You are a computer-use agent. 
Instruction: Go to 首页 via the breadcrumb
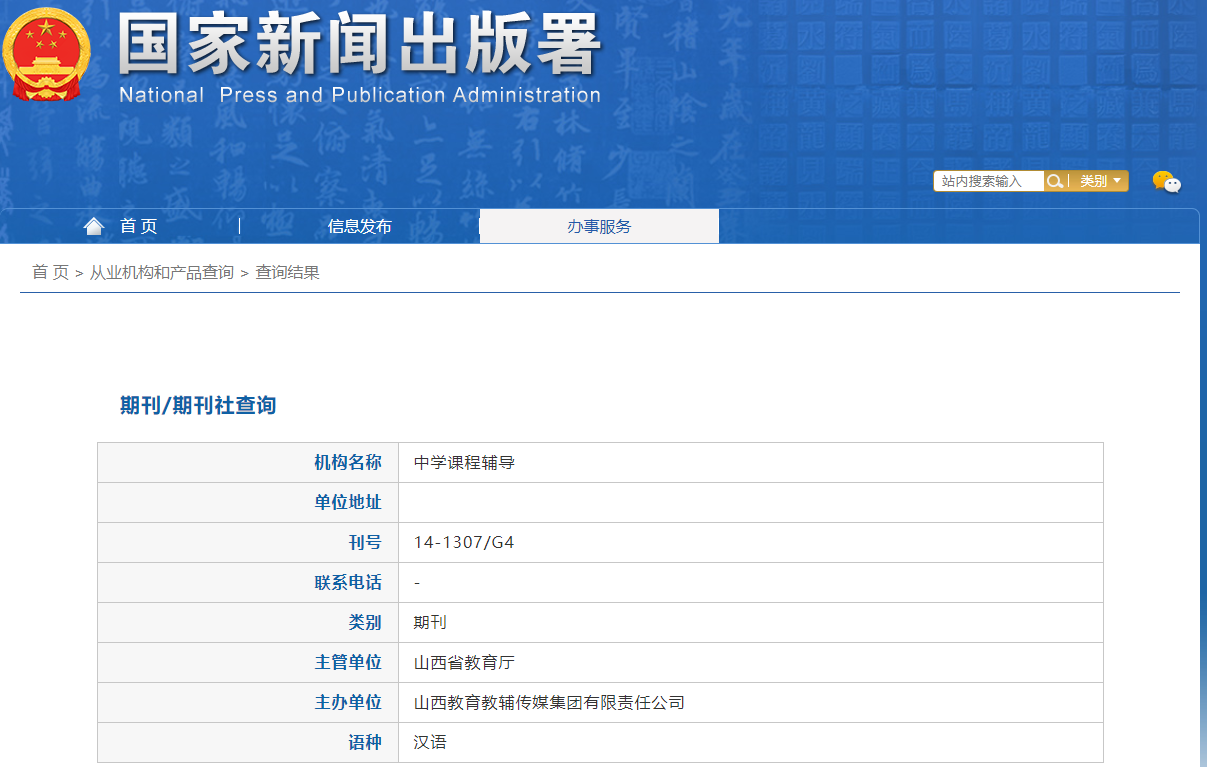50,272
